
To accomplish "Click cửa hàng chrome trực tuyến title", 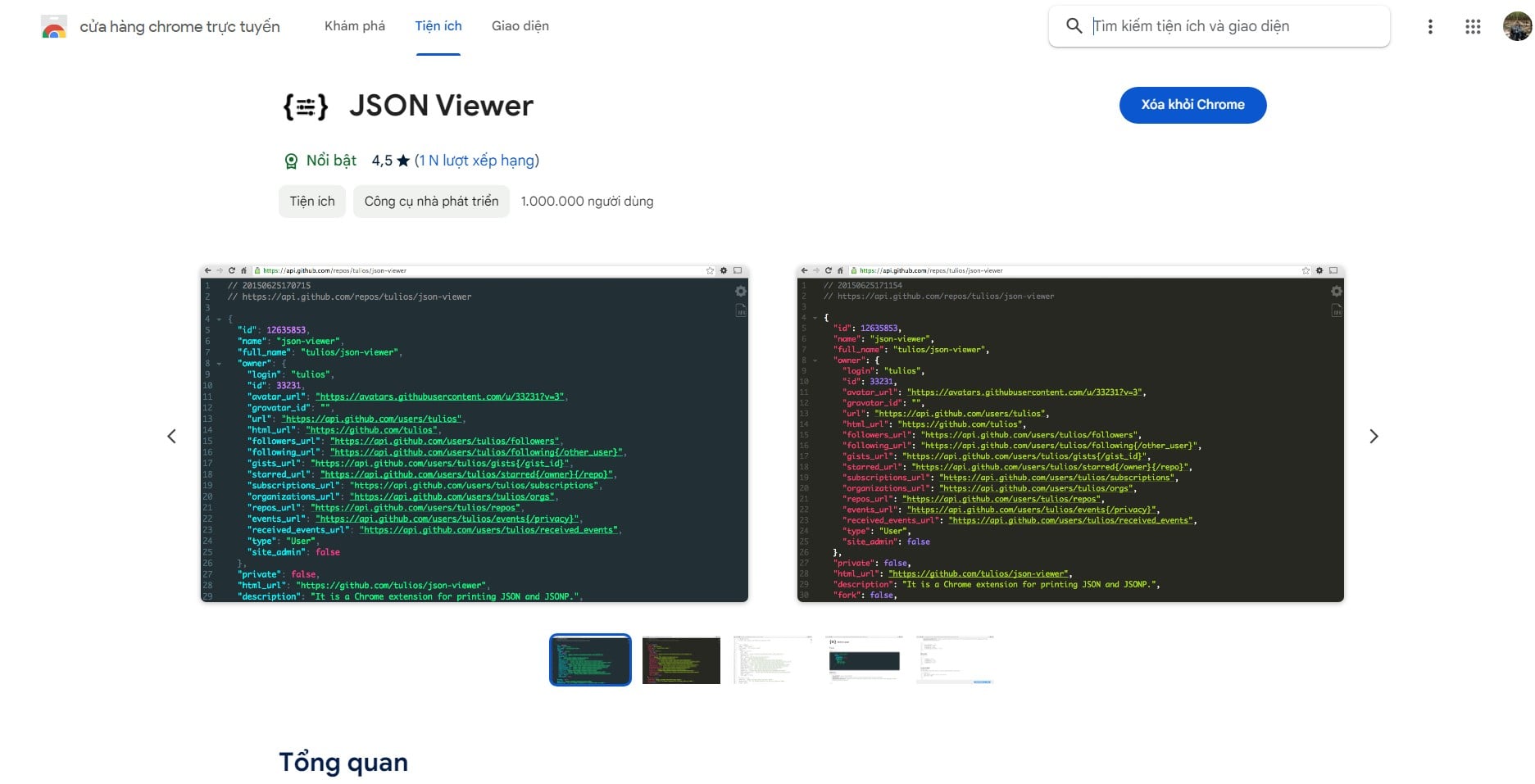I will click(x=179, y=26).
